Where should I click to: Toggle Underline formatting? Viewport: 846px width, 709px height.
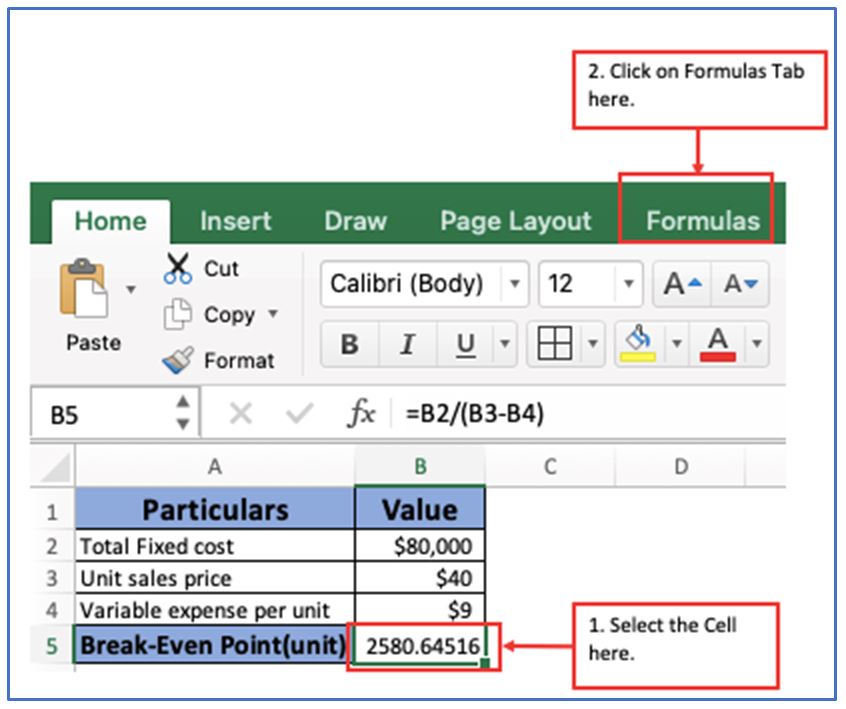(x=466, y=344)
